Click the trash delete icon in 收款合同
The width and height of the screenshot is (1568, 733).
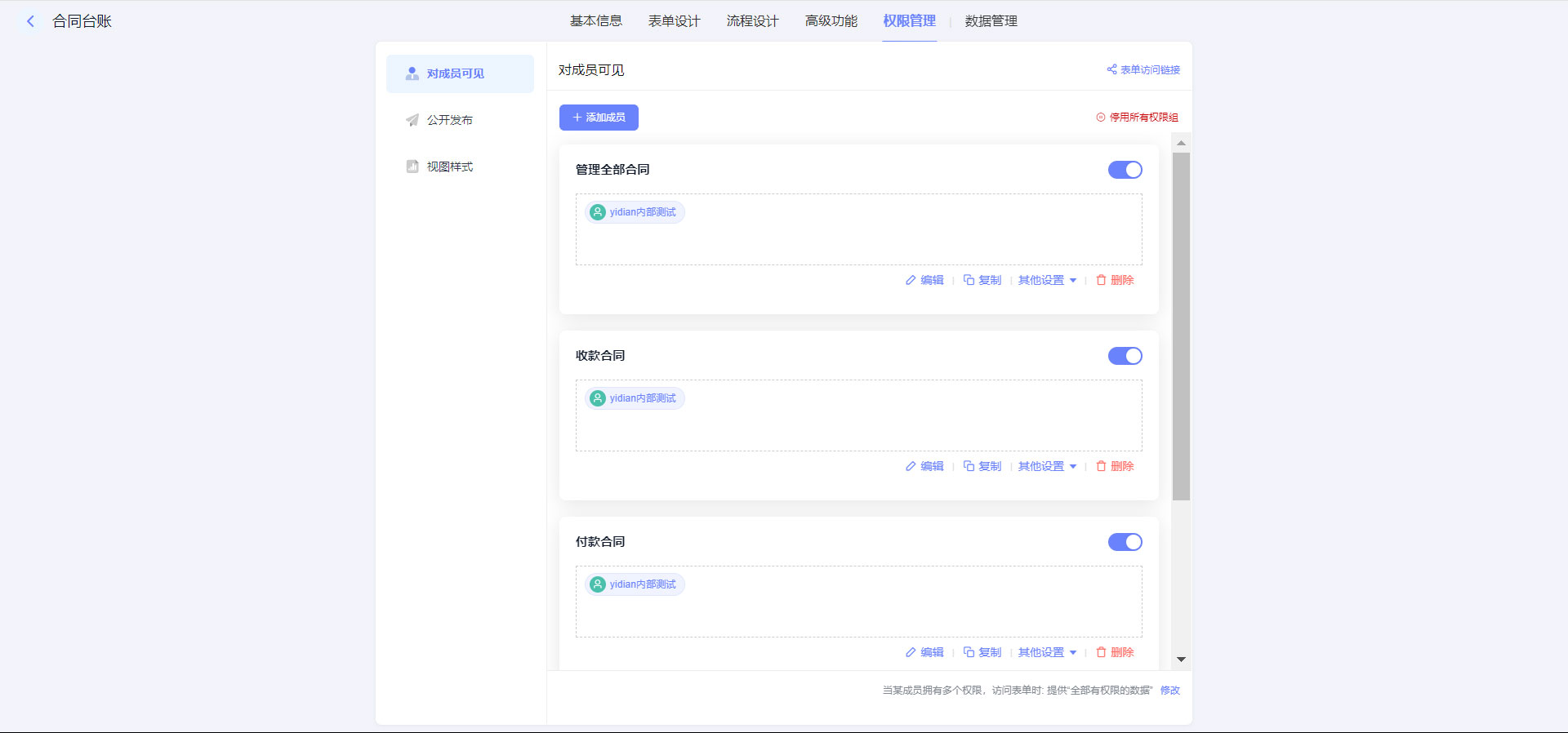(1101, 466)
